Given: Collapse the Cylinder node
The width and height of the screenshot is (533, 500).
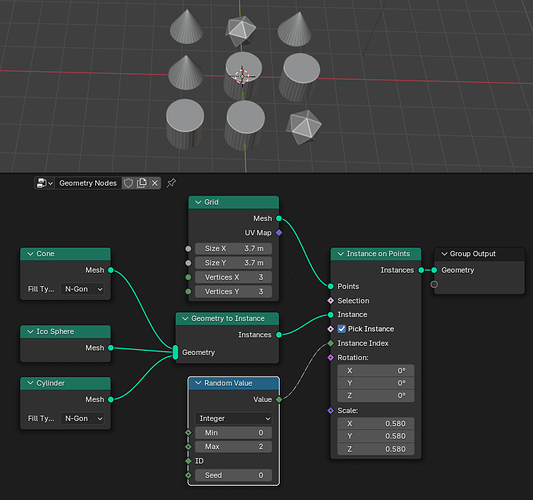Looking at the screenshot, I should (30, 383).
